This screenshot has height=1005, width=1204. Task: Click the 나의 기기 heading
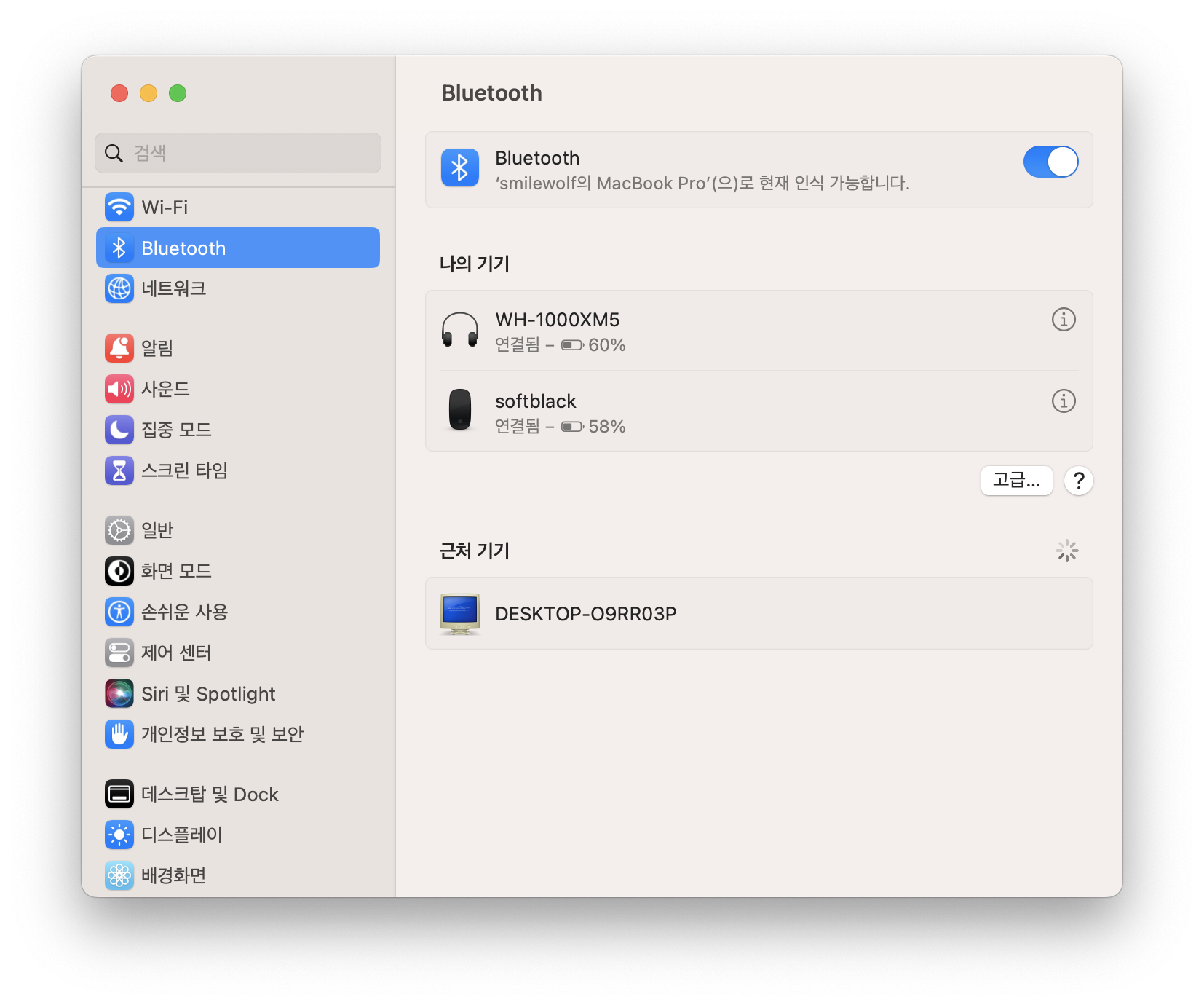475,264
